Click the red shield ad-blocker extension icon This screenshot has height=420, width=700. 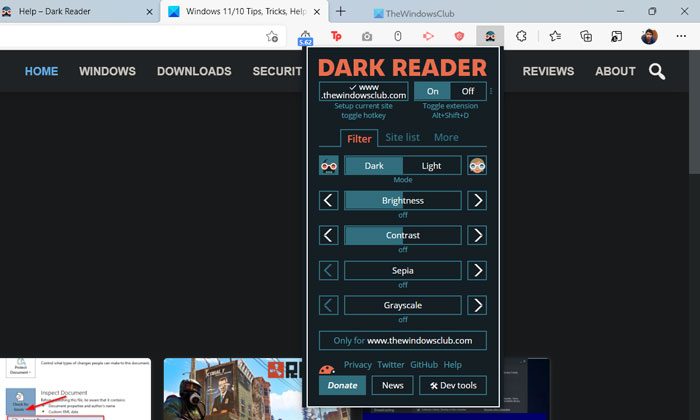pyautogui.click(x=459, y=36)
